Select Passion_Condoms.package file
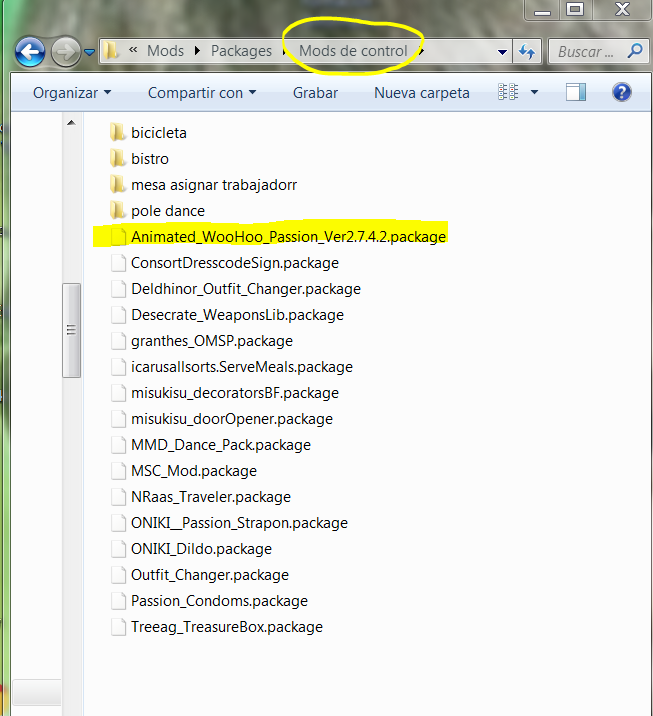Image resolution: width=653 pixels, height=716 pixels. point(219,601)
